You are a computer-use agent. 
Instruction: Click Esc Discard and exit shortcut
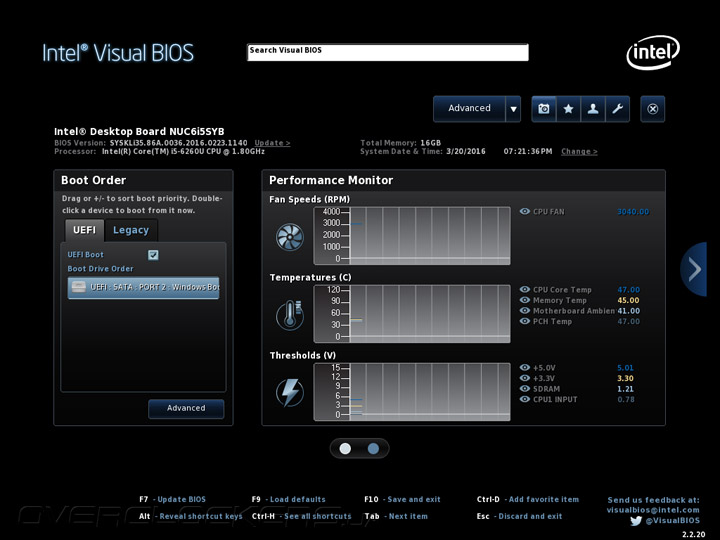[x=519, y=516]
